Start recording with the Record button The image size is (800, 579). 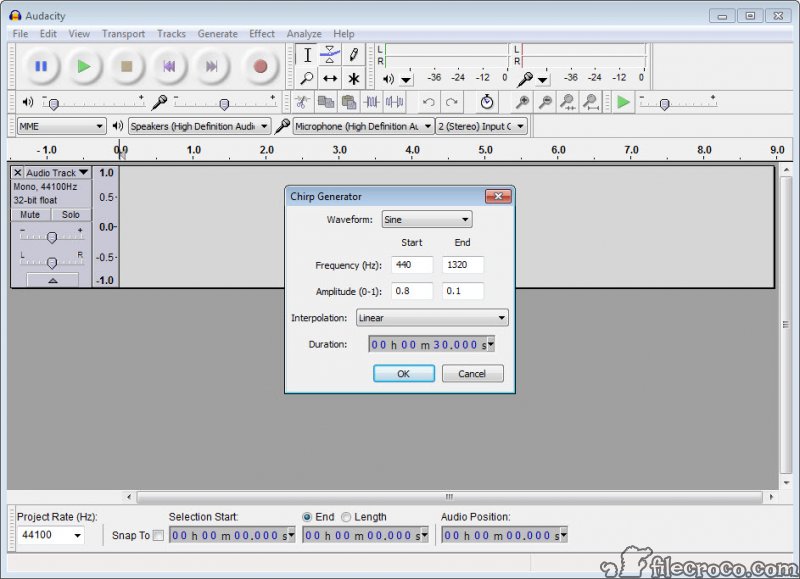260,66
